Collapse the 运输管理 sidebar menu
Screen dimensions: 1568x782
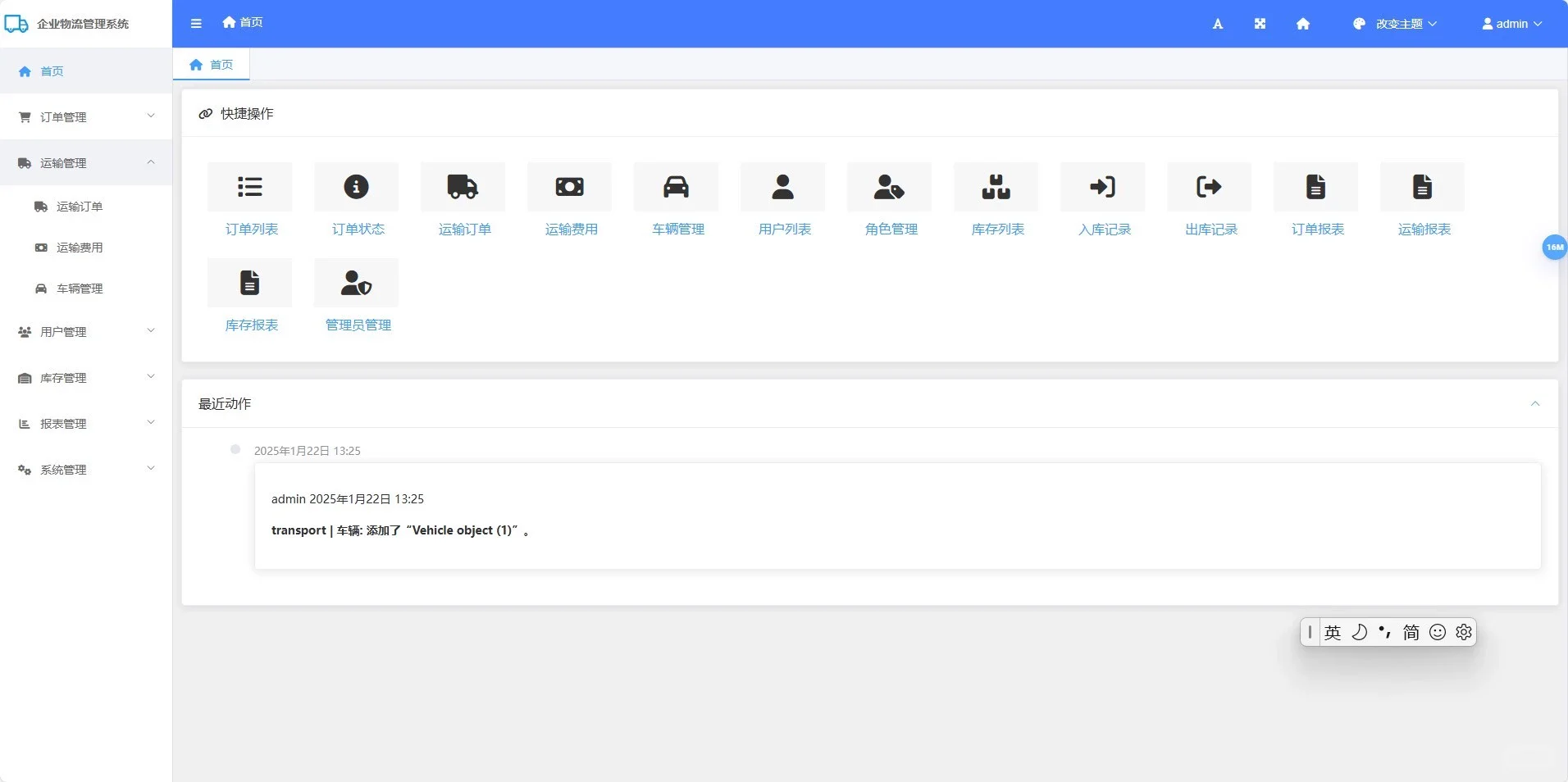click(86, 162)
